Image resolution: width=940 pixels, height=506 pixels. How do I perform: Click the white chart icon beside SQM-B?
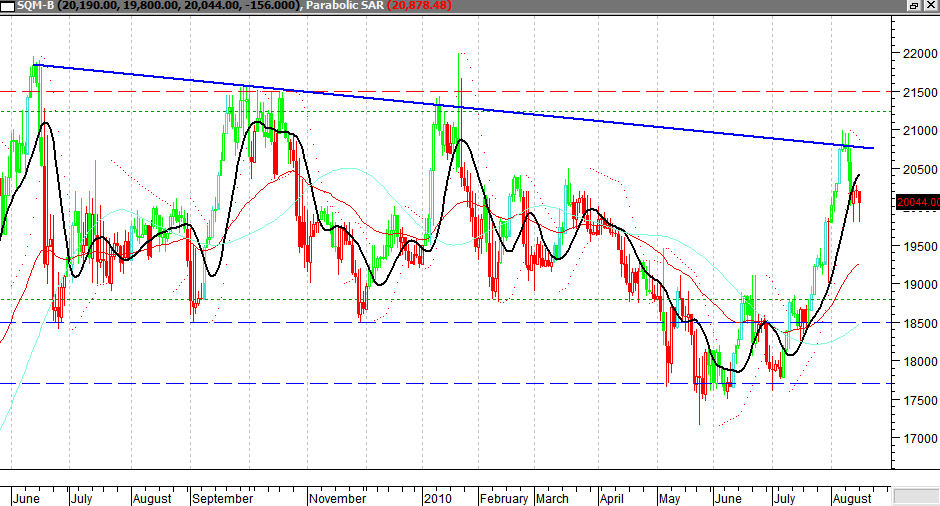tap(9, 6)
